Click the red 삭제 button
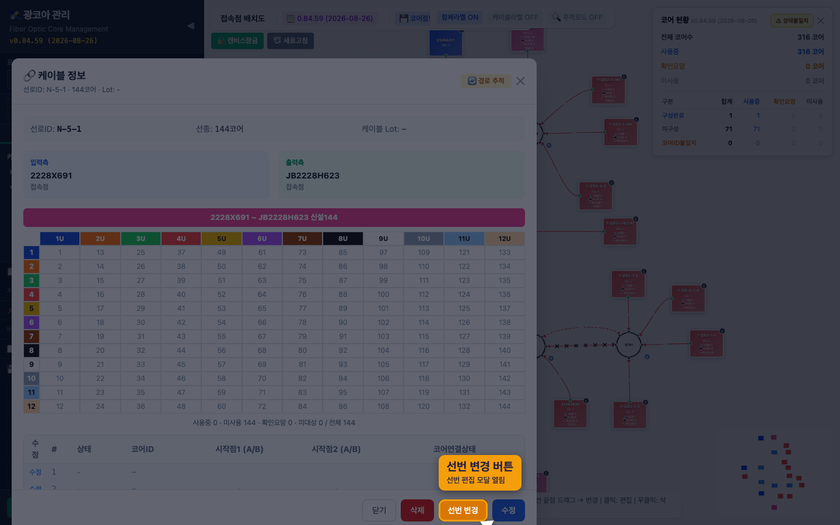840x525 pixels. coord(417,511)
